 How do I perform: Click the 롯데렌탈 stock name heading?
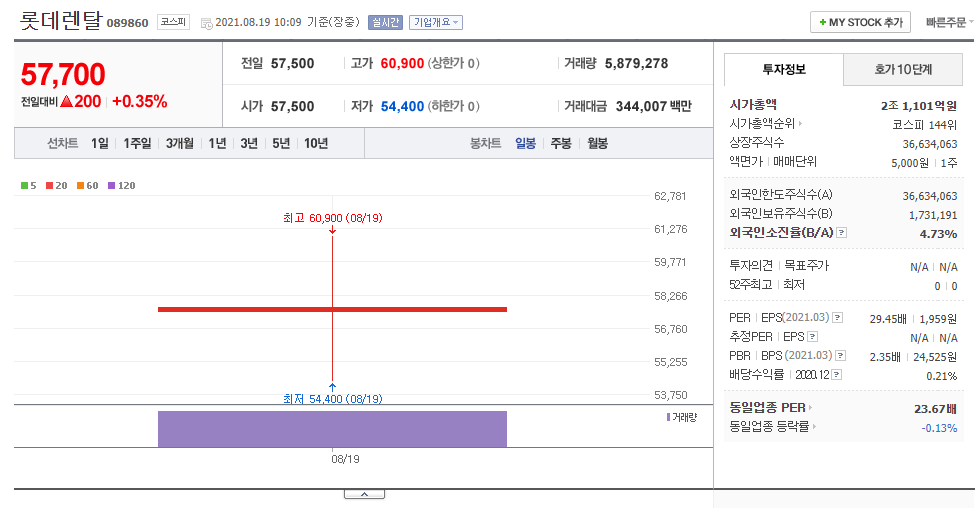coord(60,20)
